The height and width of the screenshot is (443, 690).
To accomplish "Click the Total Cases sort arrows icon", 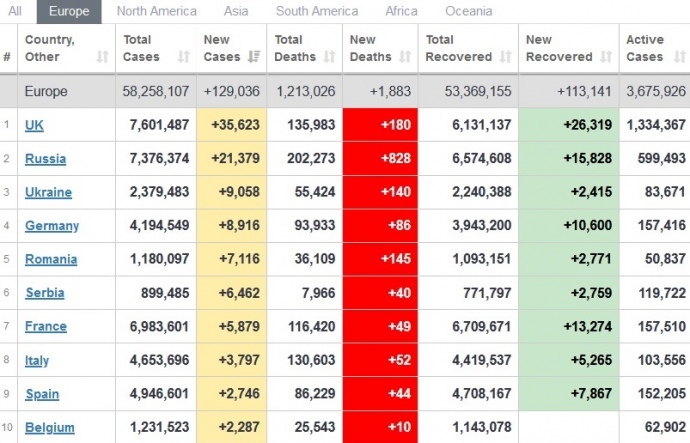I will pyautogui.click(x=183, y=57).
